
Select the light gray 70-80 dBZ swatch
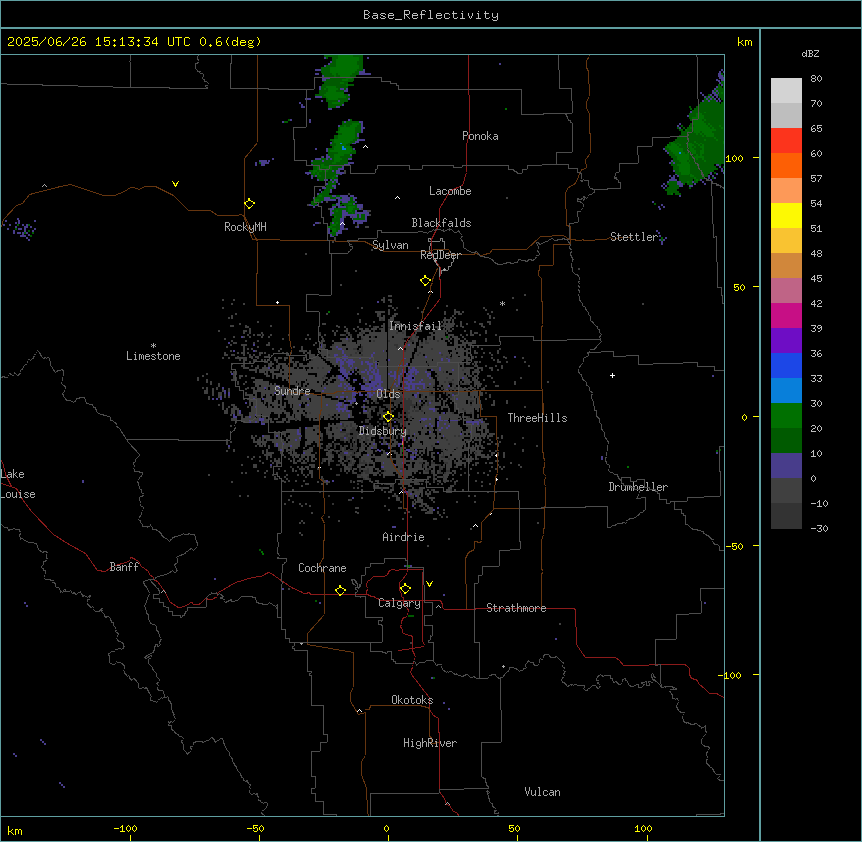(x=786, y=91)
